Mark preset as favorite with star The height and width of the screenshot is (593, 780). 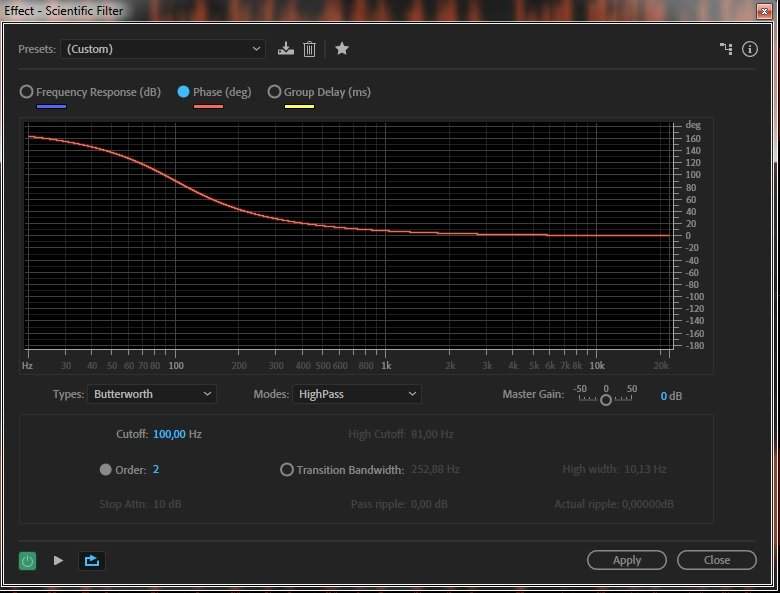tap(342, 49)
